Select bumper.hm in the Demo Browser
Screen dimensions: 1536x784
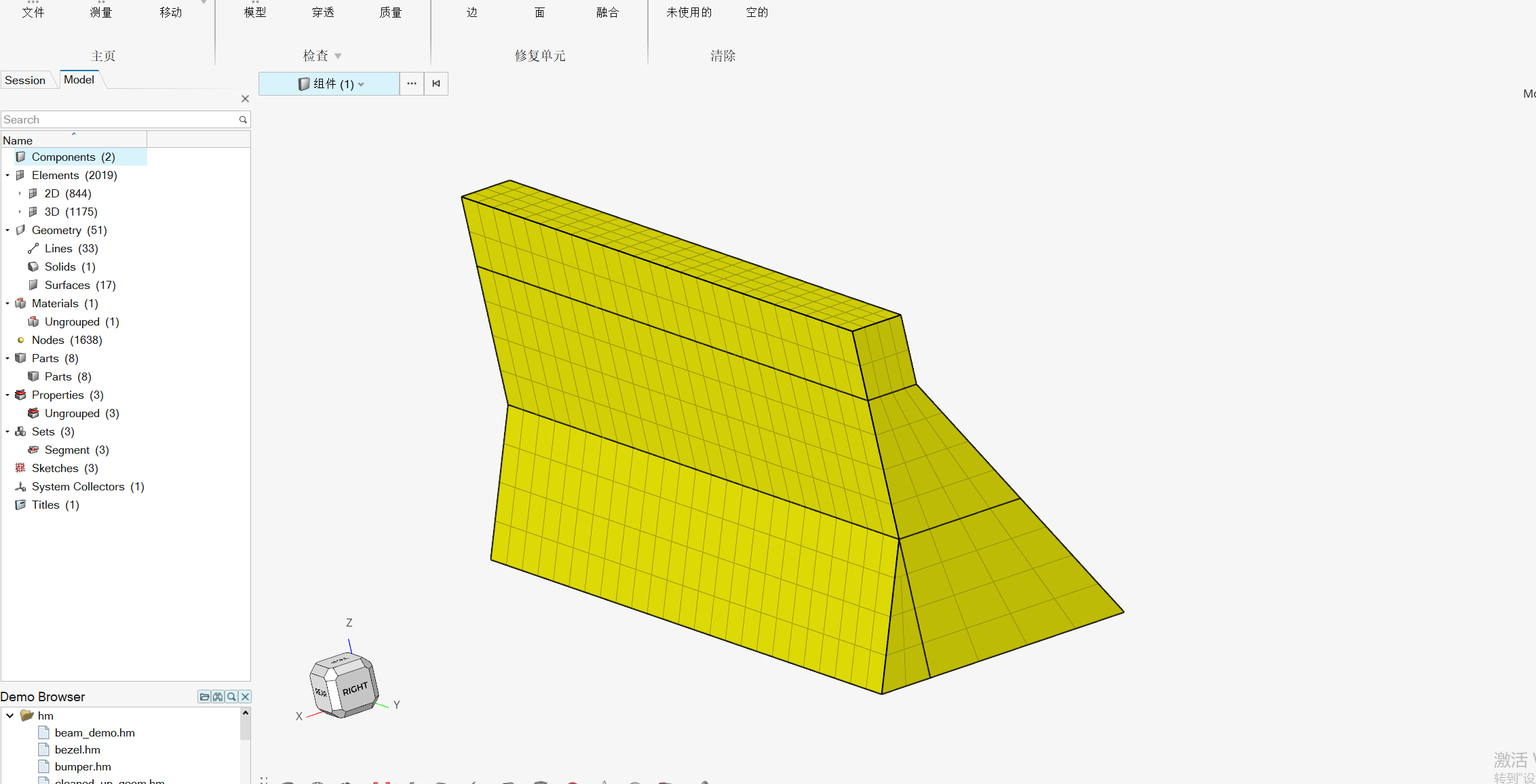click(x=83, y=766)
